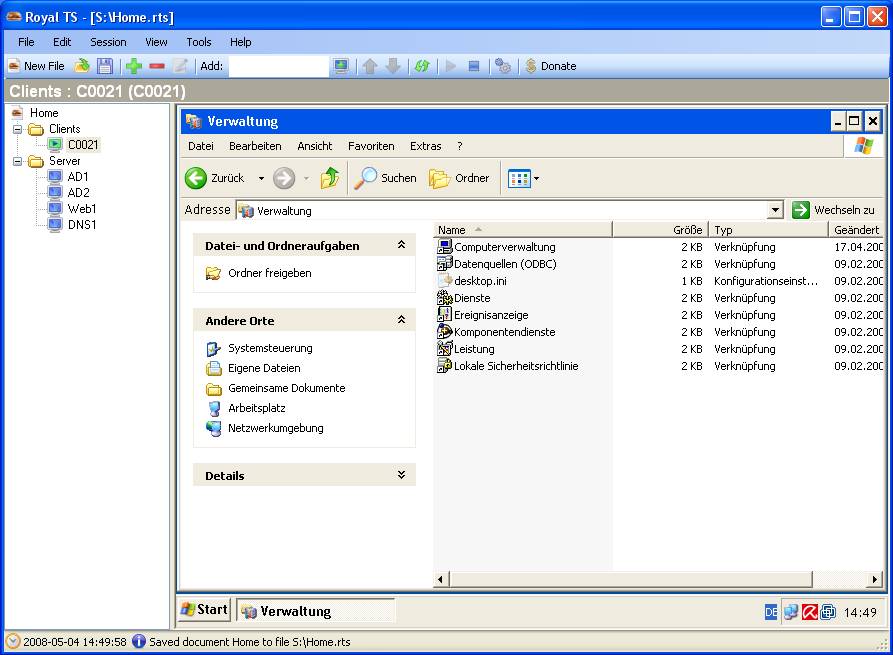Save the document with the floppy disk icon
Screen dimensions: 893x655
coord(105,66)
